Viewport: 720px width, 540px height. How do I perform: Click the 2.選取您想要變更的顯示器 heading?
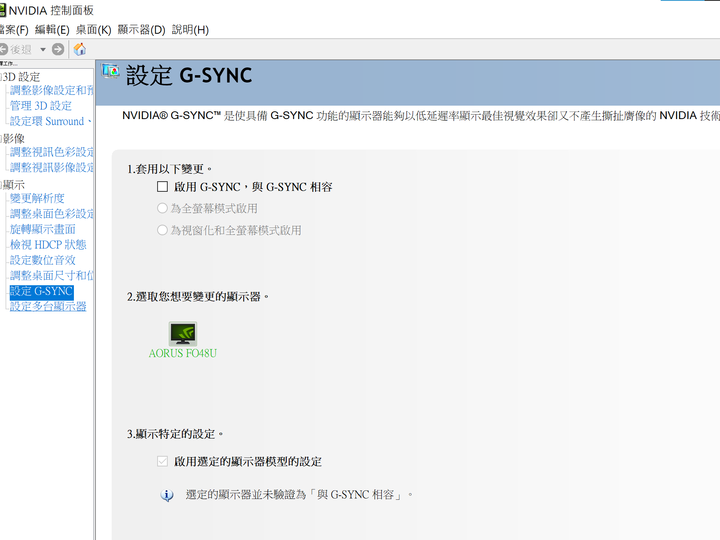198,297
